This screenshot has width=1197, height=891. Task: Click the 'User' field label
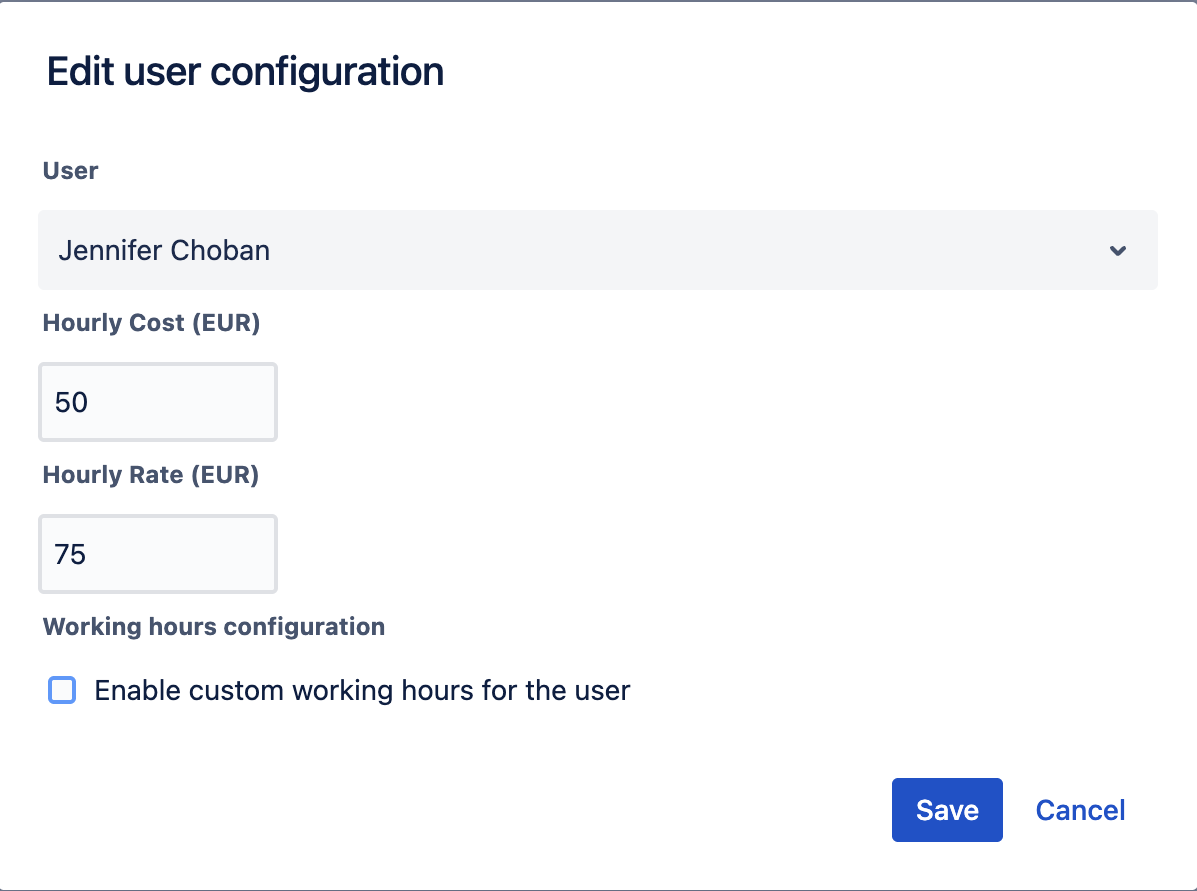click(x=70, y=171)
